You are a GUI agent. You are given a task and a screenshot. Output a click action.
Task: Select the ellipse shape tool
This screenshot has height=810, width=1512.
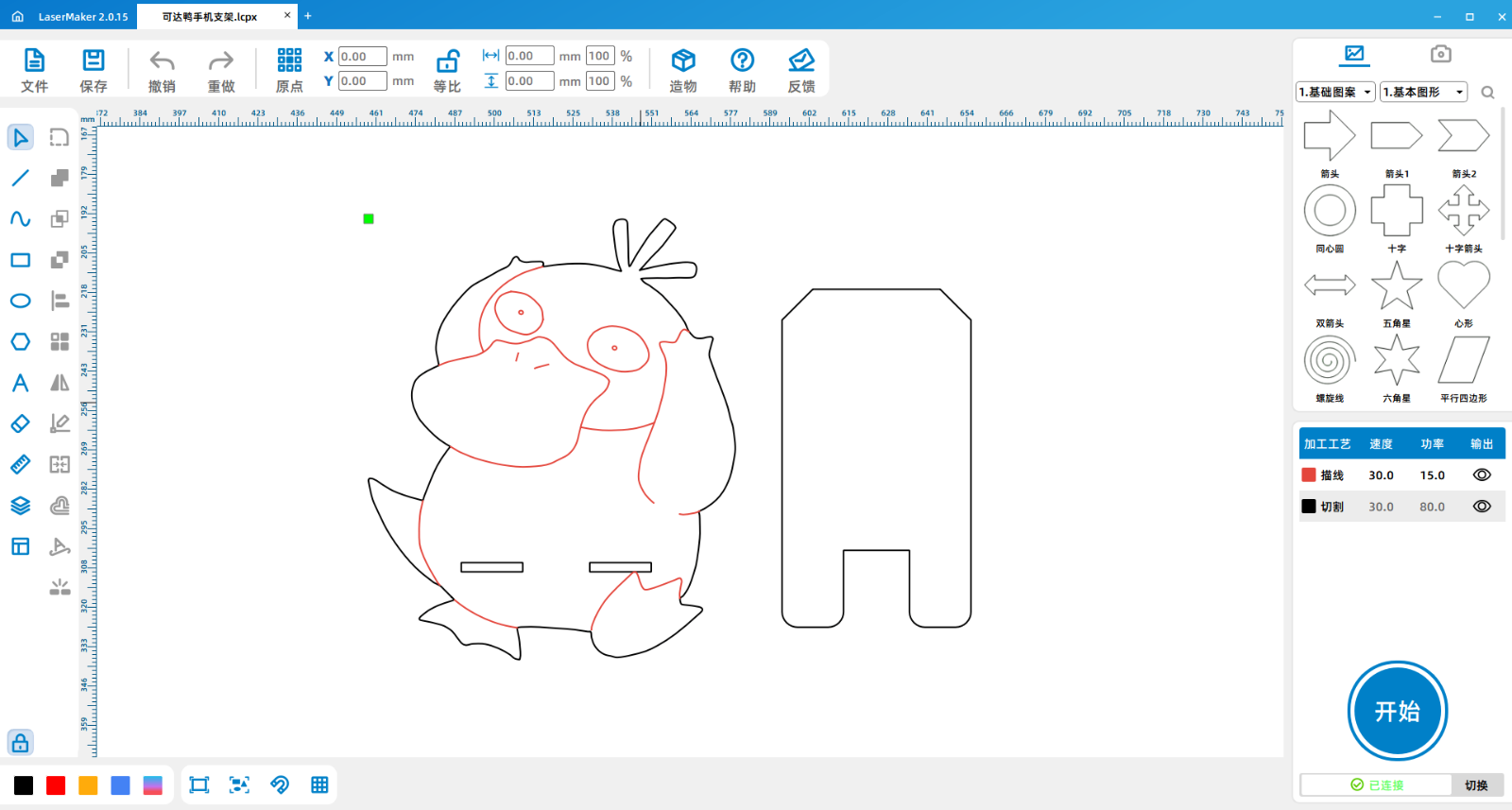[x=20, y=301]
